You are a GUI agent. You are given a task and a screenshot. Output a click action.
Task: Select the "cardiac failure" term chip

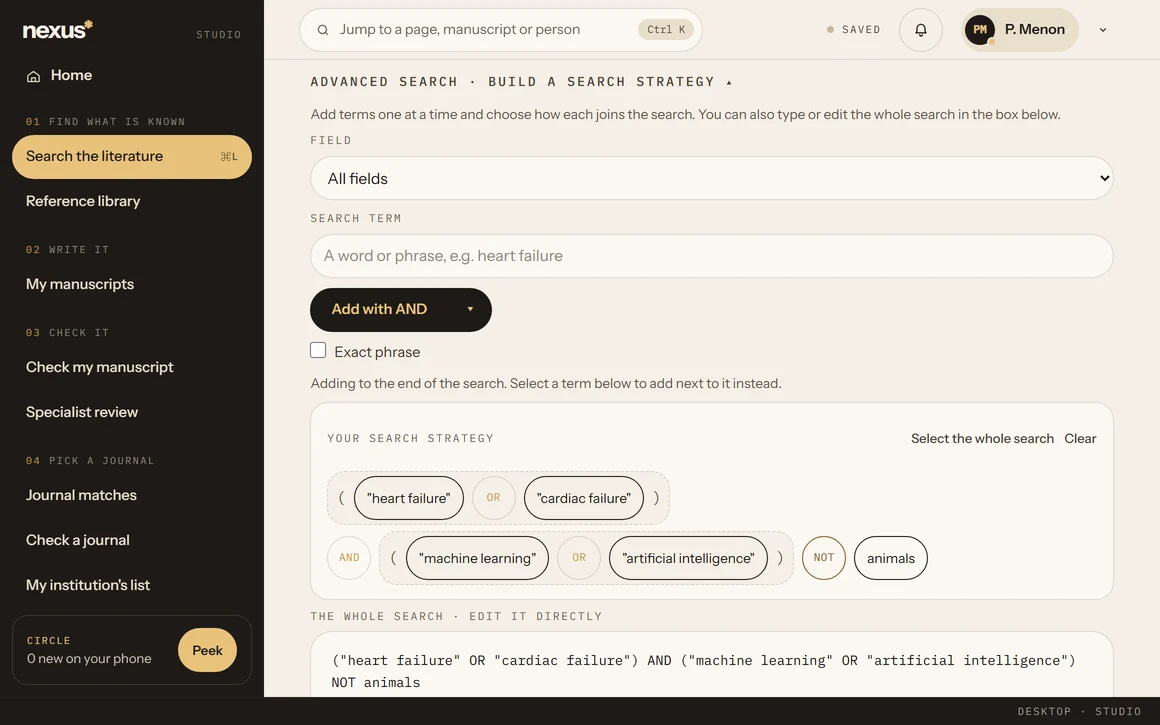coord(584,498)
